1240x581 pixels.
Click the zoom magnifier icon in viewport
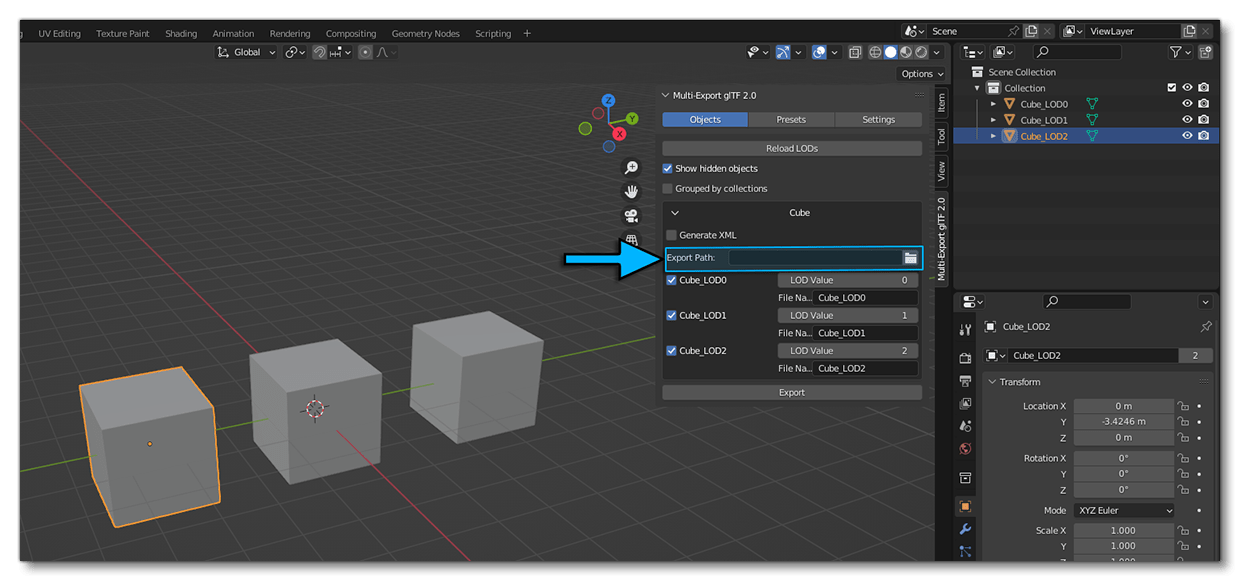631,168
